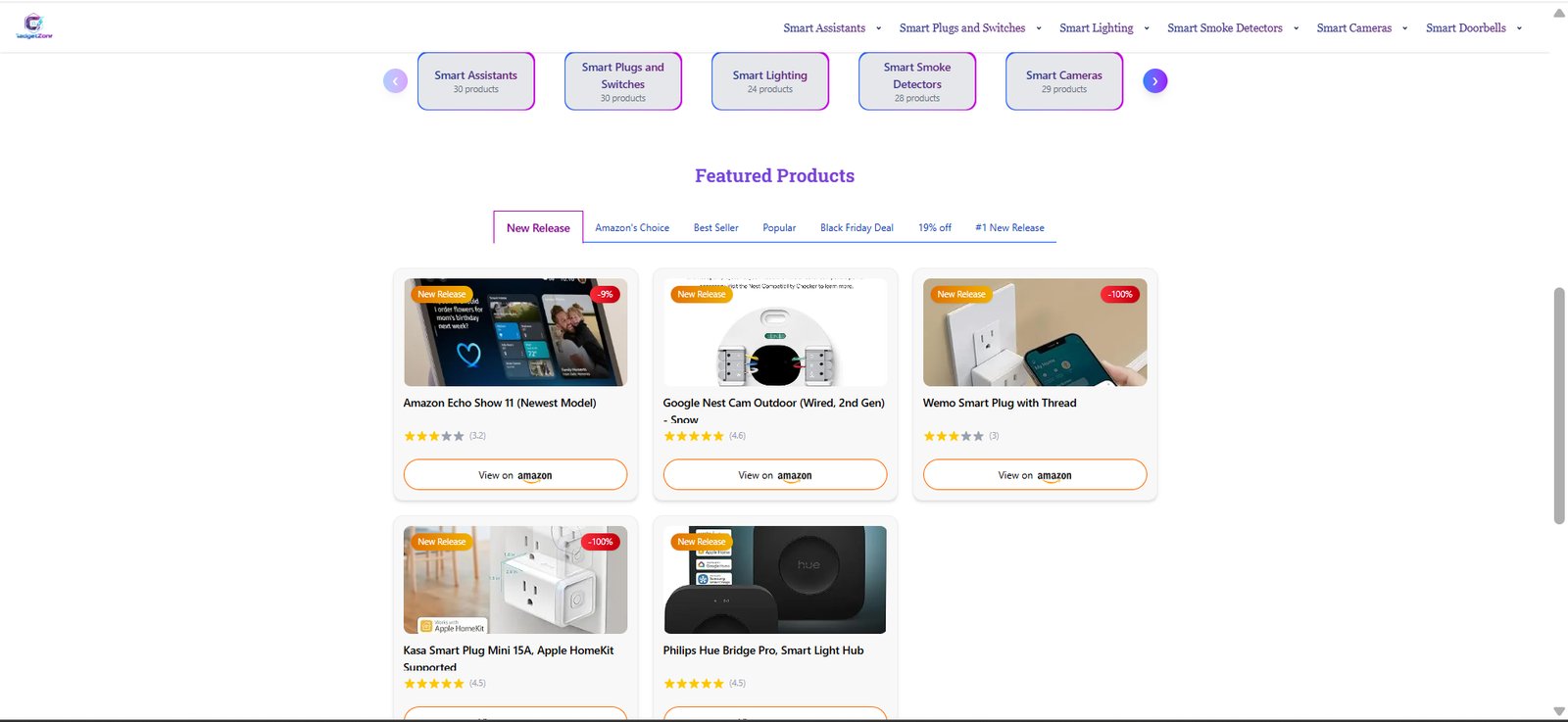This screenshot has width=1568, height=722.
Task: Click the New Release badge on Philips Hue card
Action: point(701,541)
